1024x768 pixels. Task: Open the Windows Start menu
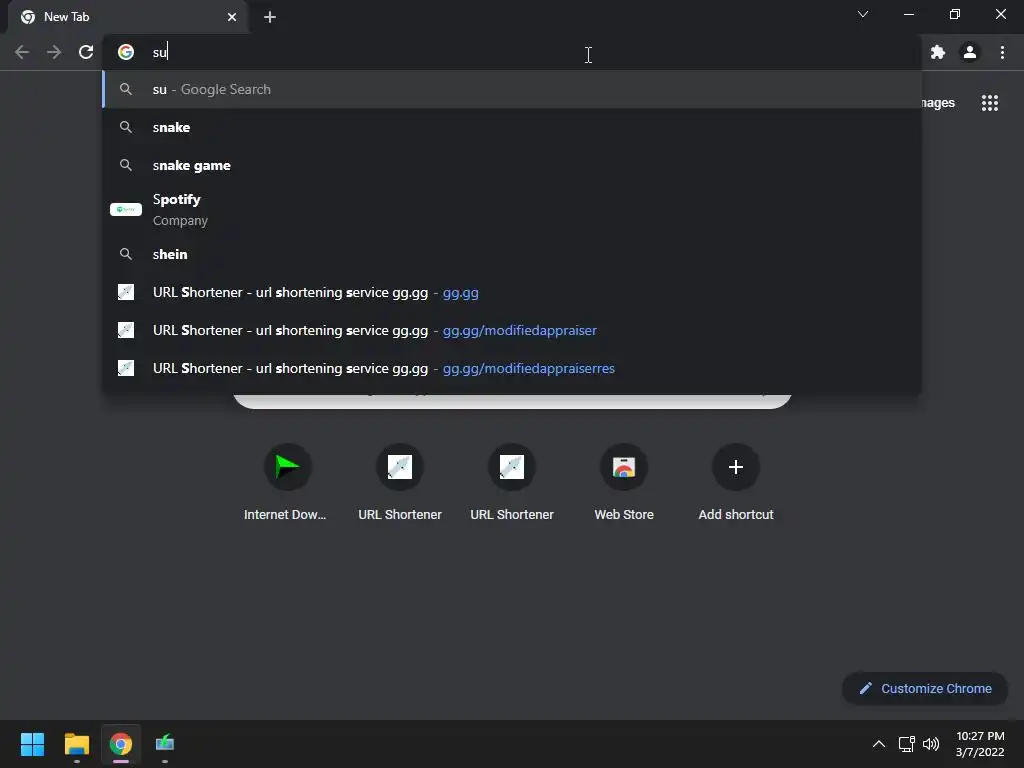(x=32, y=744)
